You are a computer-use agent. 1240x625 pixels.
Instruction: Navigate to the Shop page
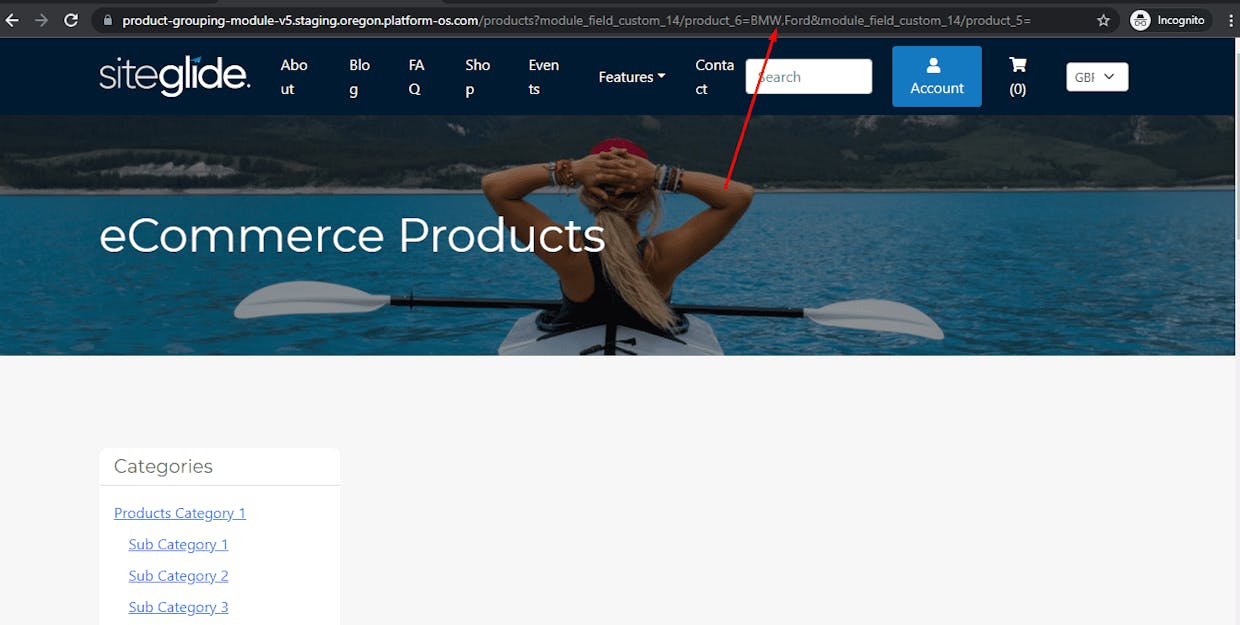[x=478, y=77]
